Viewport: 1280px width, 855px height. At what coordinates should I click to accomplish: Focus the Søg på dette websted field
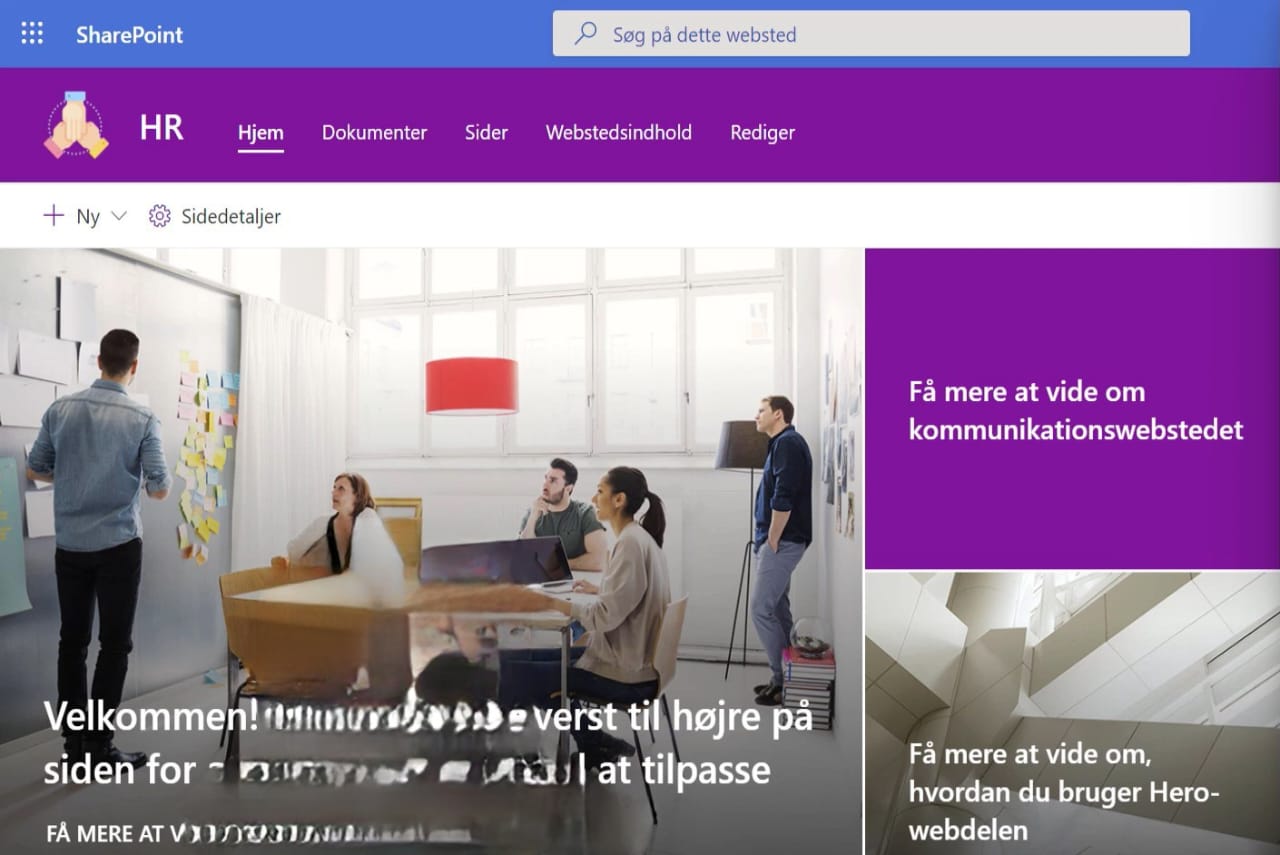point(871,34)
